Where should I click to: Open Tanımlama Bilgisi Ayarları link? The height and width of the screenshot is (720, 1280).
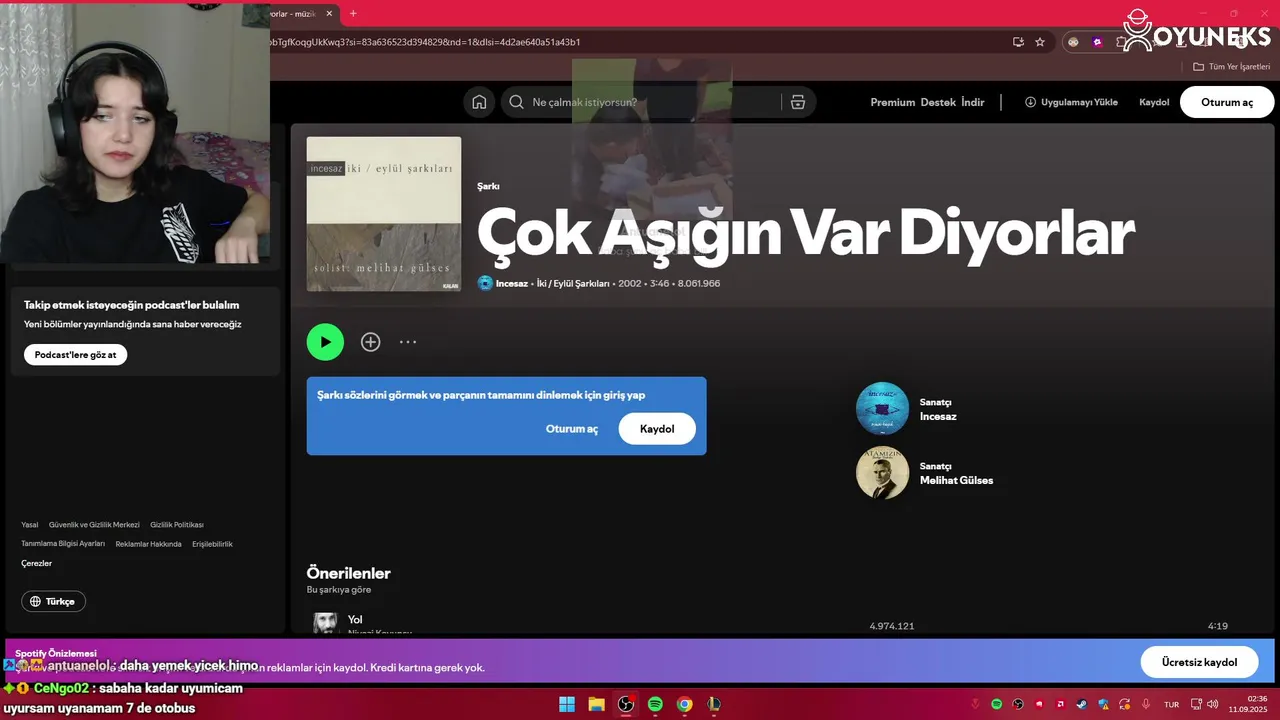click(63, 544)
